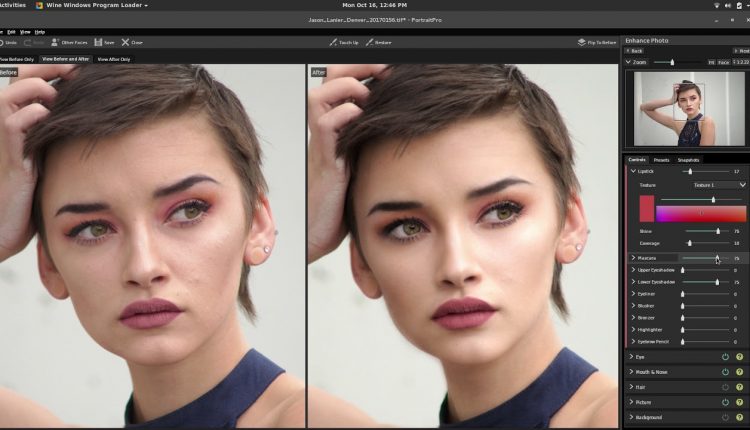The height and width of the screenshot is (430, 750).
Task: Switch to the Snapshots tab
Action: coord(688,160)
